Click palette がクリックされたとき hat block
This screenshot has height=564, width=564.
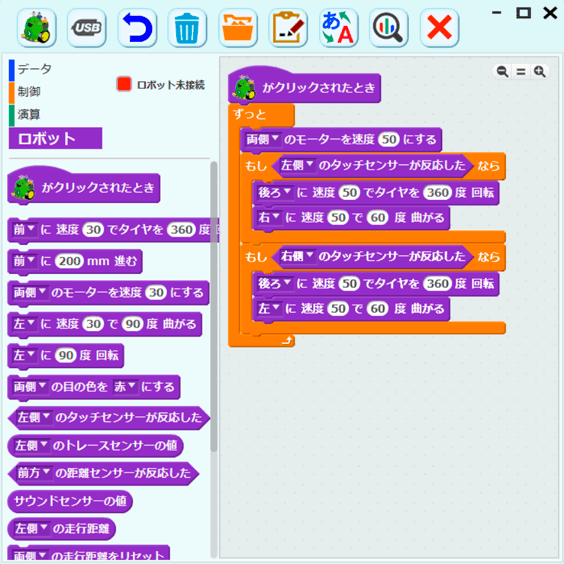pos(83,186)
